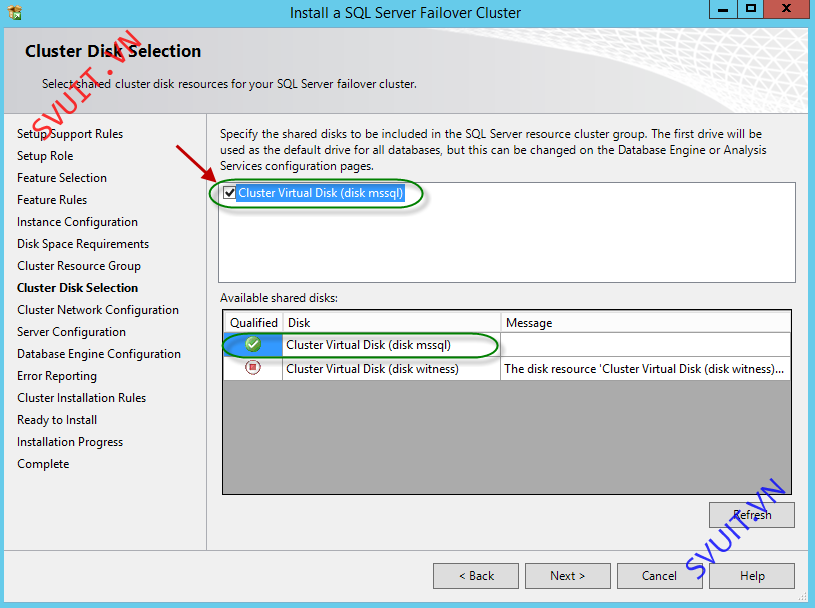Image resolution: width=815 pixels, height=608 pixels.
Task: Click the green qualified checkmark icon for disk mssql
Action: [253, 345]
